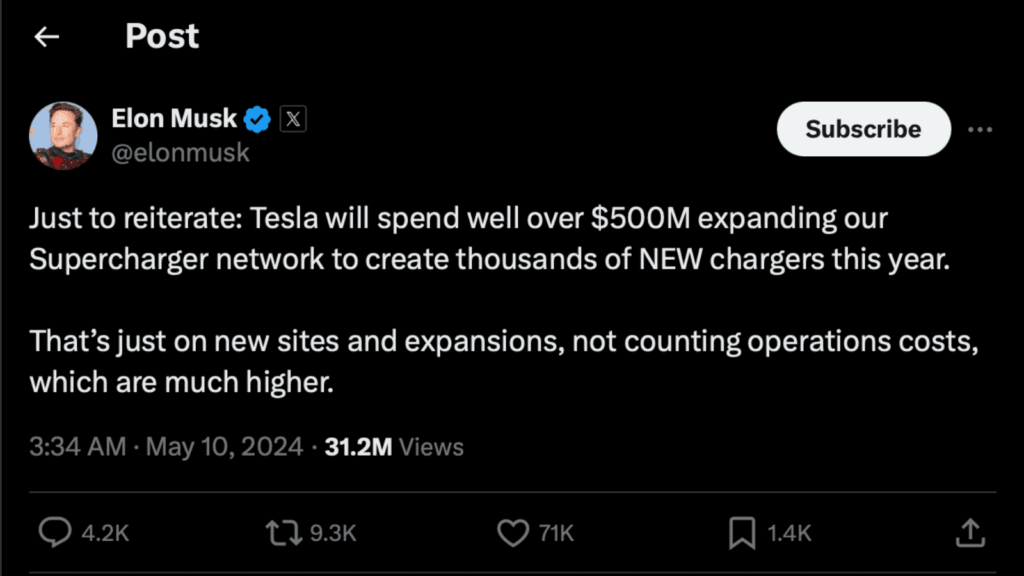Go back using the left arrow

[x=46, y=37]
